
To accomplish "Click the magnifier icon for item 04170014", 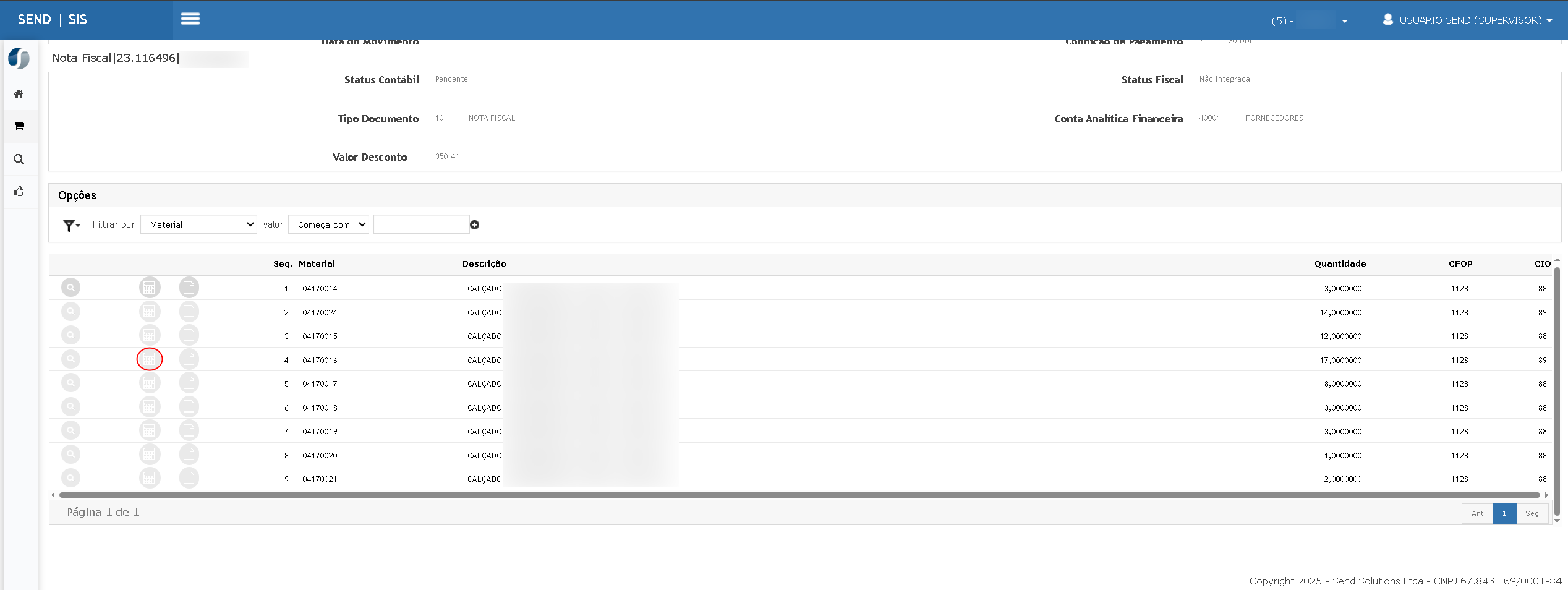I will (x=71, y=288).
